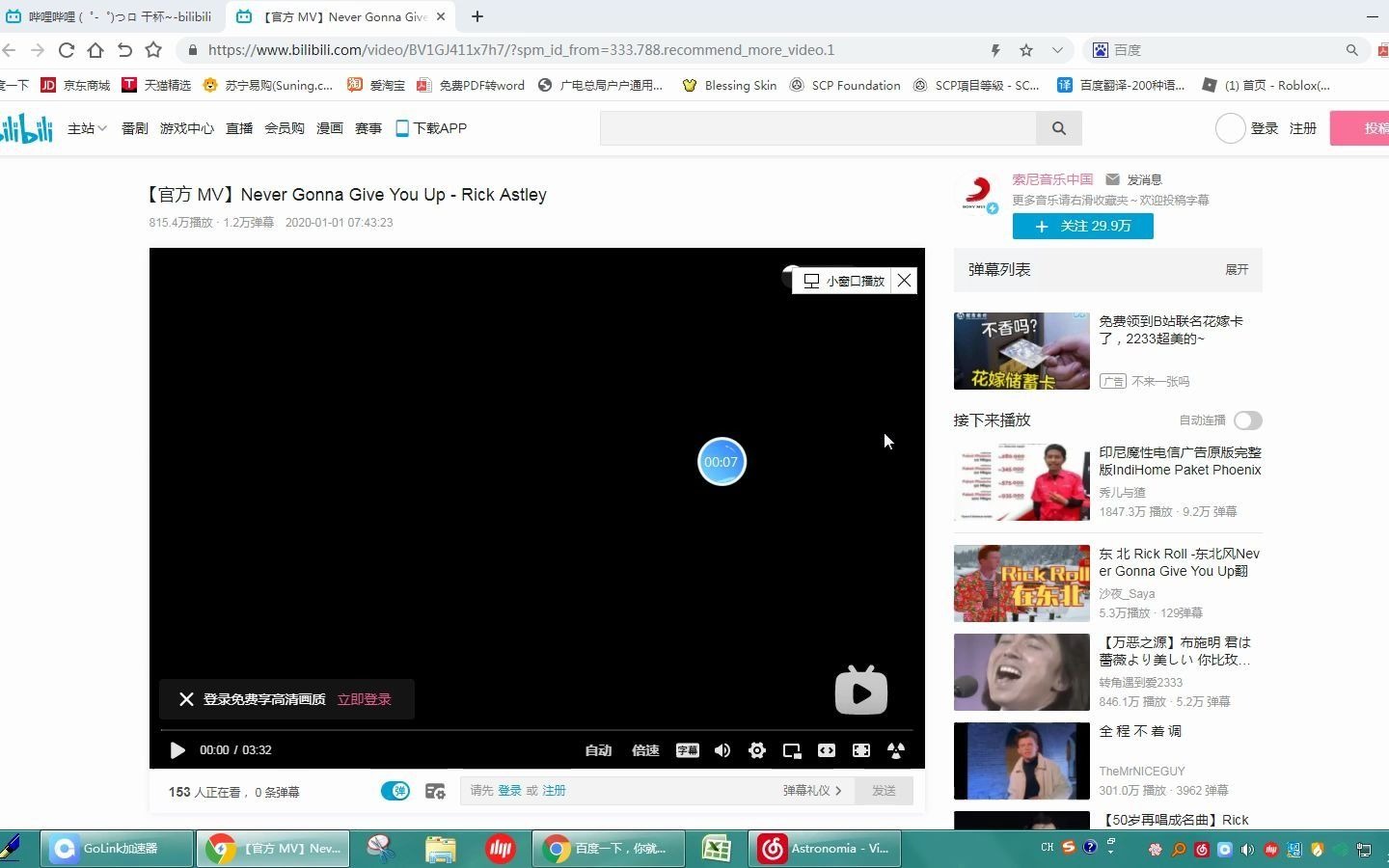The width and height of the screenshot is (1389, 868).
Task: Click the header 登录 link
Action: coord(1265,128)
